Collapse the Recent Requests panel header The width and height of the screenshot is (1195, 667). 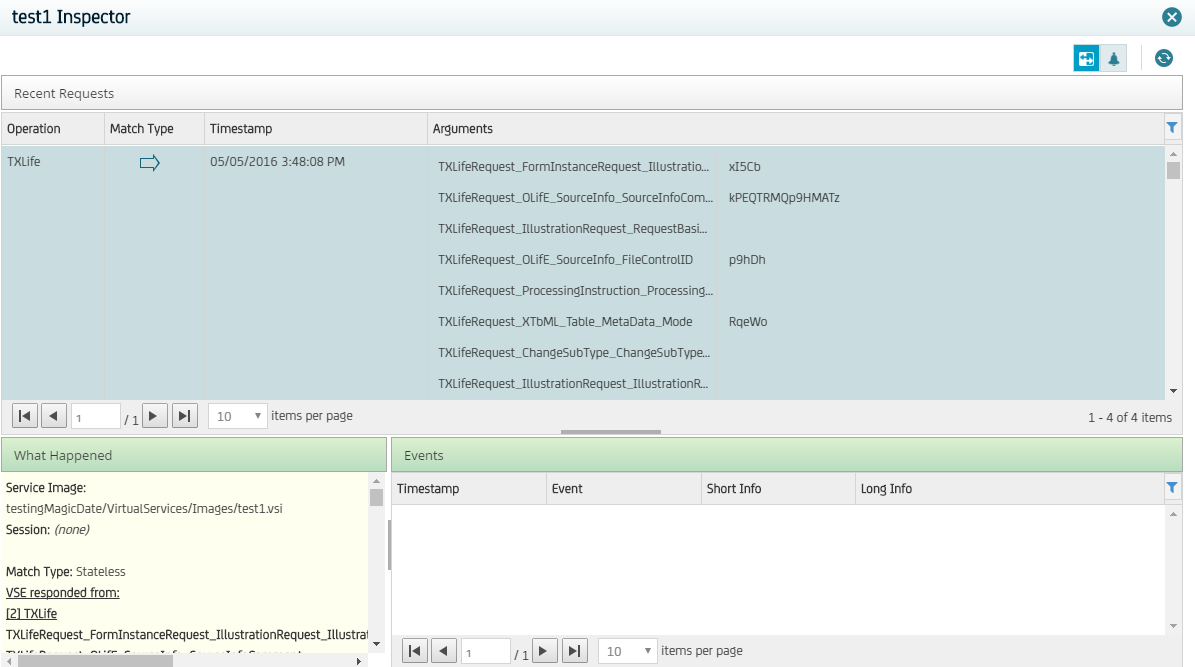click(64, 94)
